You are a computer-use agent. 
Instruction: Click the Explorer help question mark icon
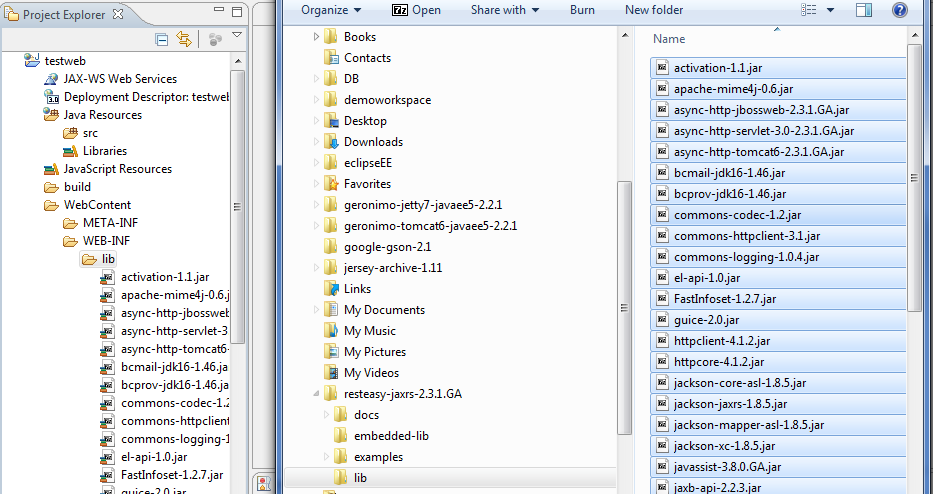(x=898, y=10)
